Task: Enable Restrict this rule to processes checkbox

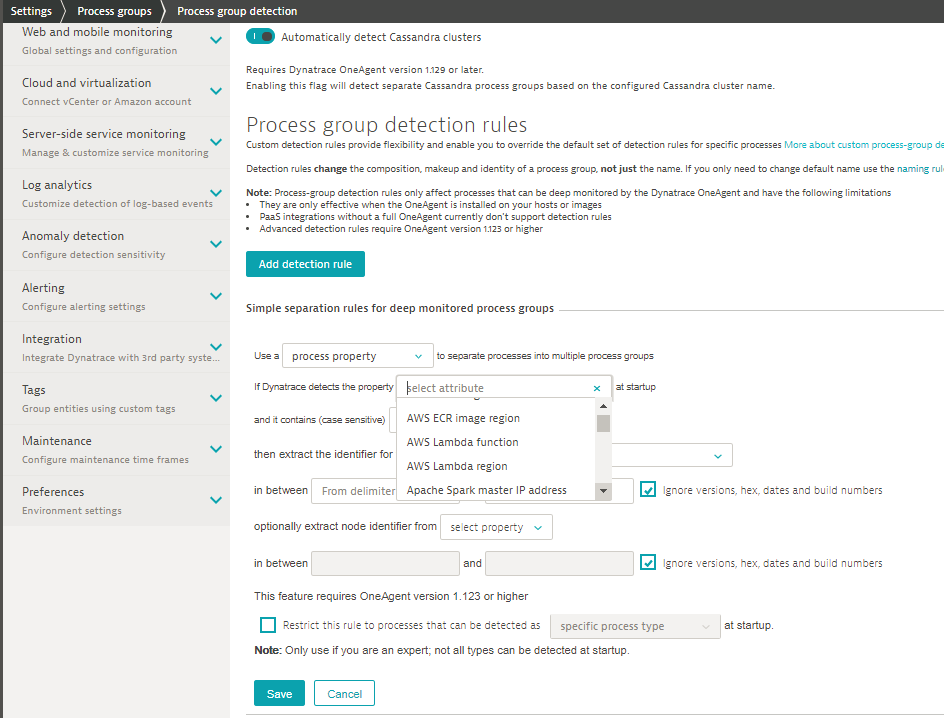Action: coord(268,625)
